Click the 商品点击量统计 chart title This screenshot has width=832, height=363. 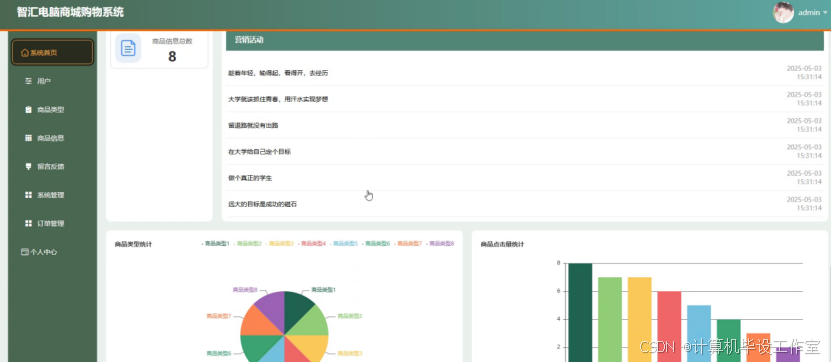point(502,245)
